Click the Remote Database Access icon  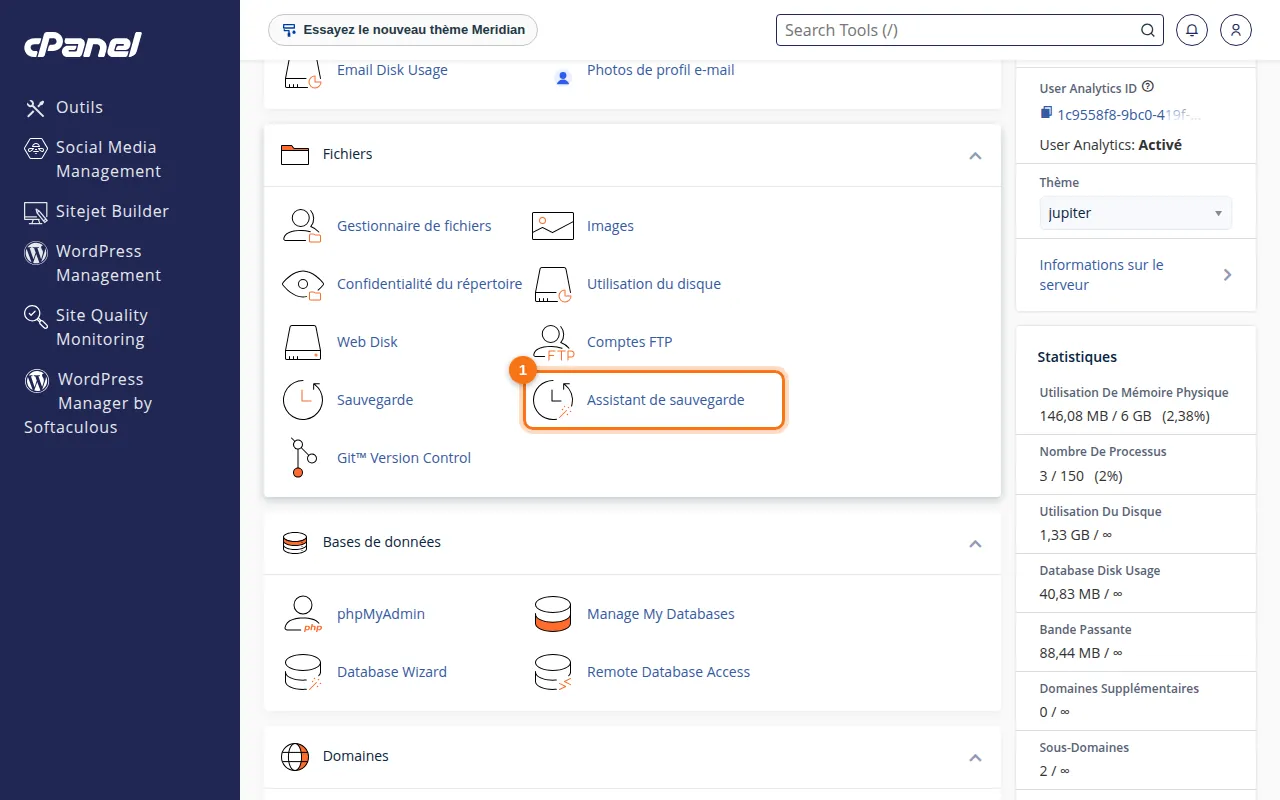553,672
